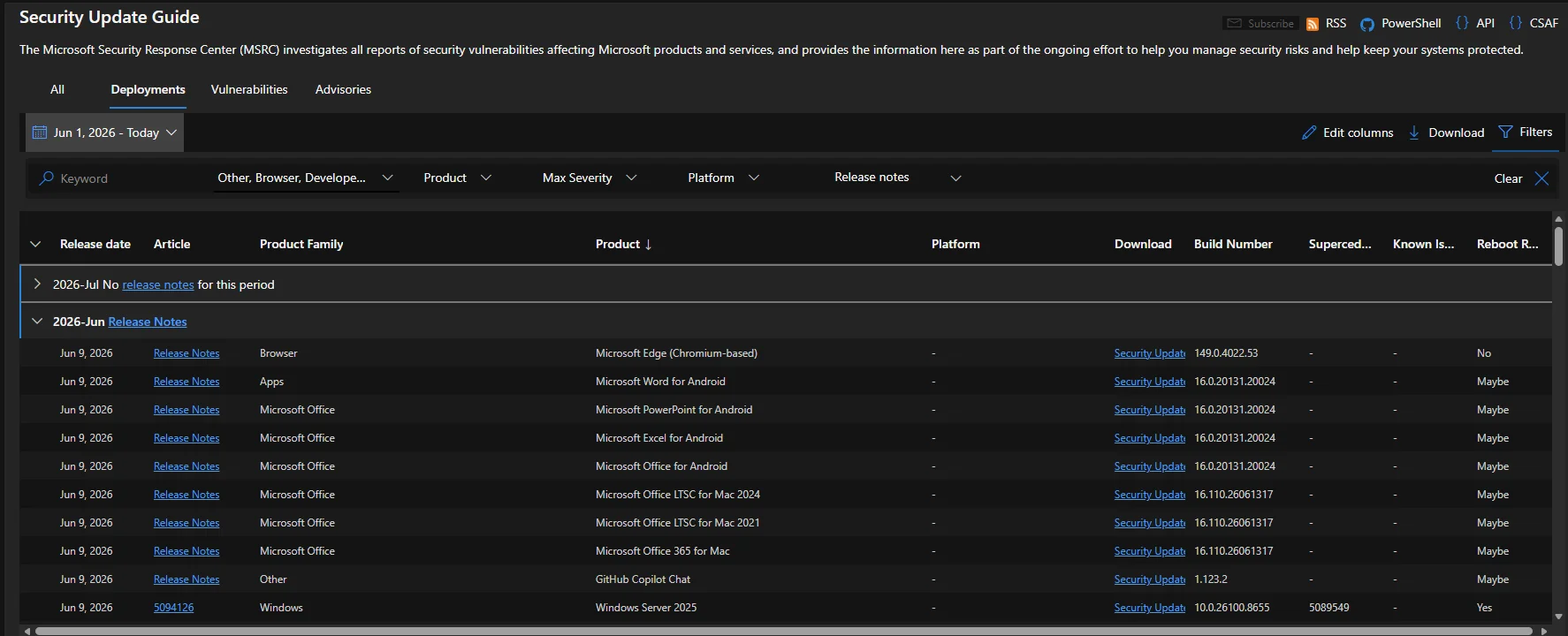Toggle the Filters funnel icon
This screenshot has height=636, width=1568.
tap(1505, 132)
